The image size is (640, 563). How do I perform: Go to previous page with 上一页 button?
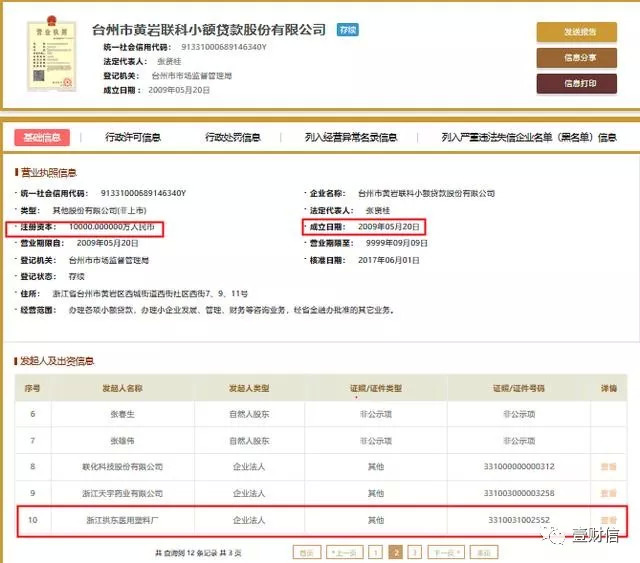click(x=344, y=553)
